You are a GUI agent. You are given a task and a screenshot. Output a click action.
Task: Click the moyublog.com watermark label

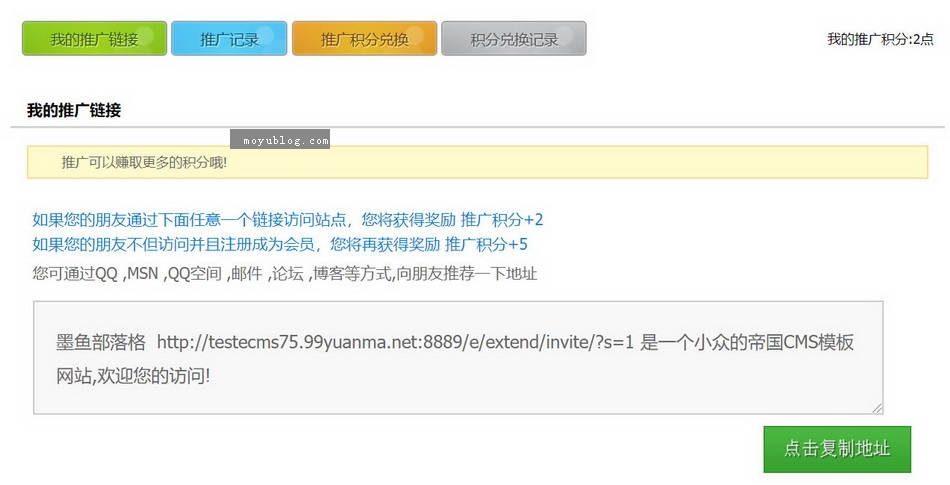pos(280,141)
